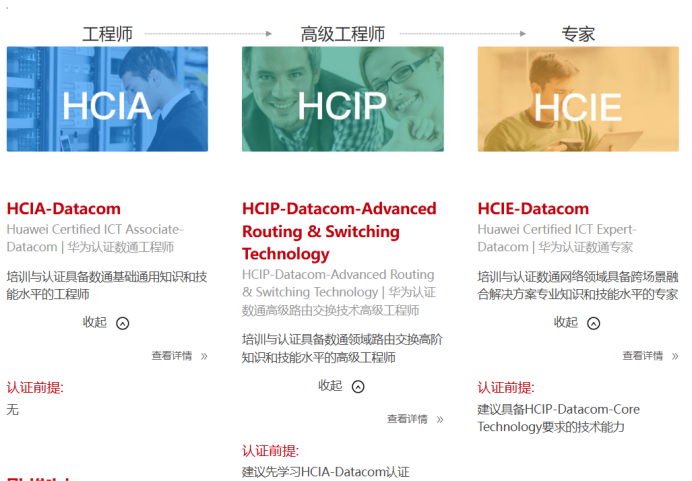Collapse the HCIP-Datacom card via 收起 text
The height and width of the screenshot is (481, 692).
pyautogui.click(x=330, y=386)
